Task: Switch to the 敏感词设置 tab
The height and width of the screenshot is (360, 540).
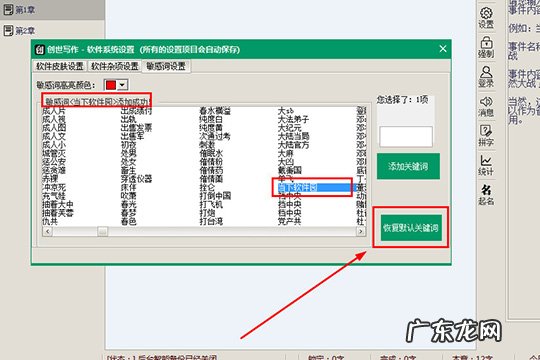Action: point(166,66)
